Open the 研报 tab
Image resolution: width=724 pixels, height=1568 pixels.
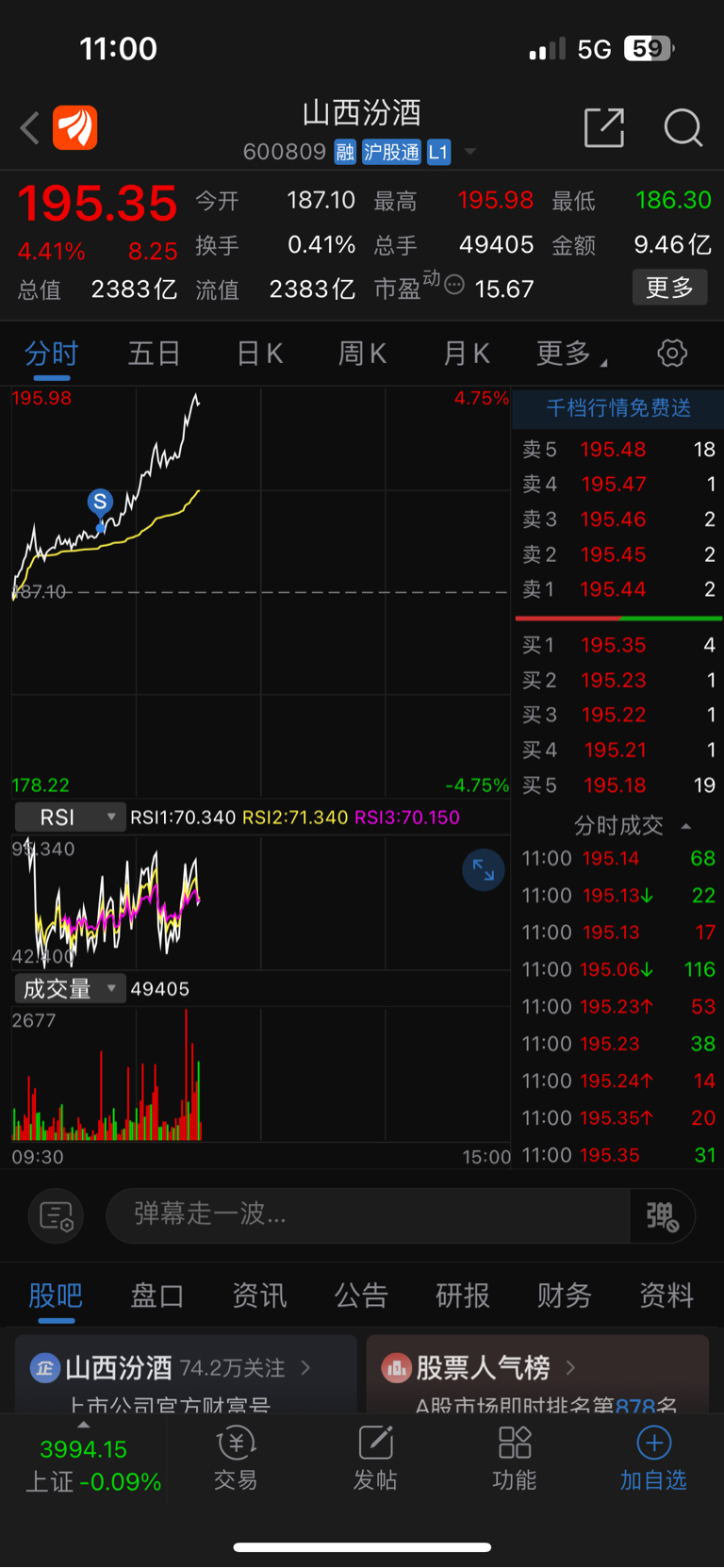(463, 1296)
